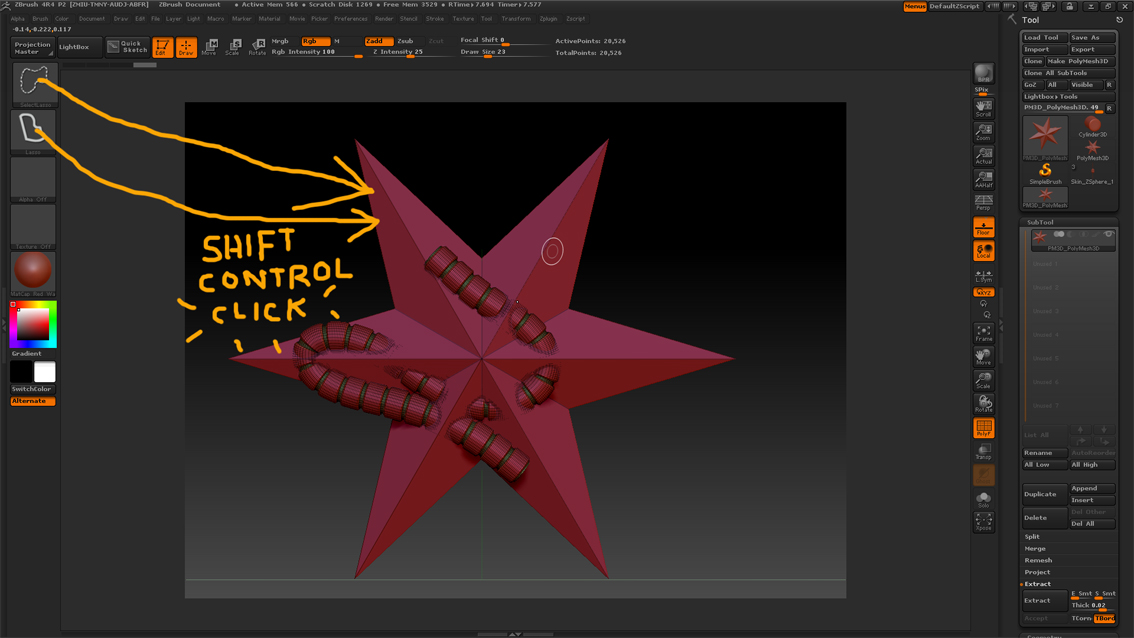
Task: Select the Move transform mode in top shelf
Action: click(209, 48)
